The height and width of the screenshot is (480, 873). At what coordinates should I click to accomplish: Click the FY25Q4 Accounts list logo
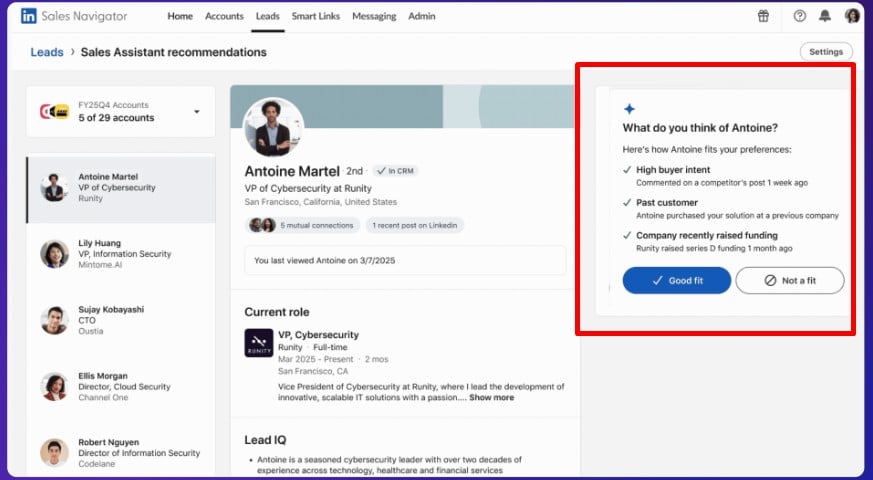coord(55,111)
